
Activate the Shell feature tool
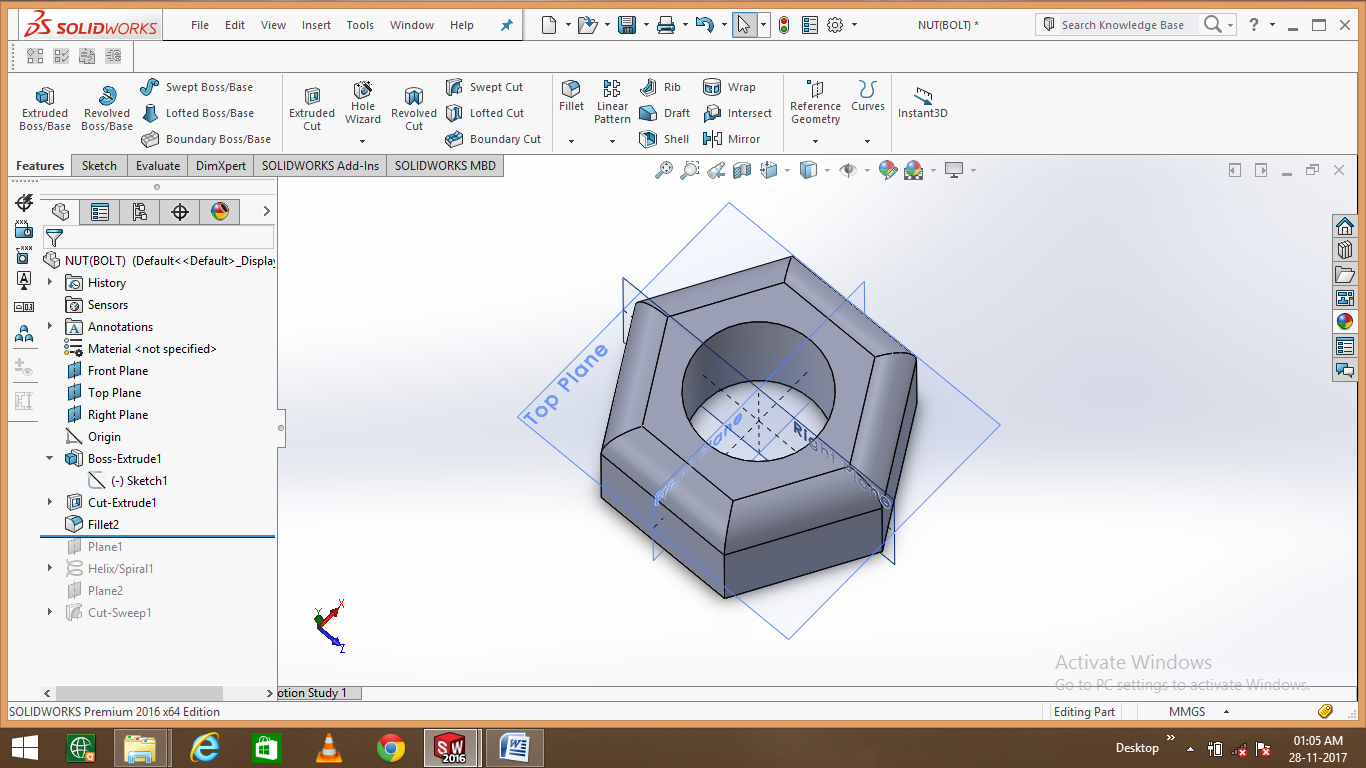click(x=664, y=139)
